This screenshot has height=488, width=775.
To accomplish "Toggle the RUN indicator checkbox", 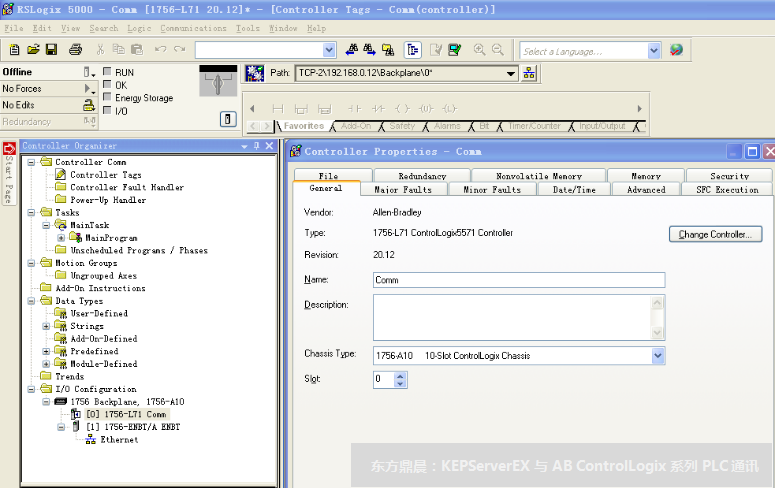I will pyautogui.click(x=107, y=72).
